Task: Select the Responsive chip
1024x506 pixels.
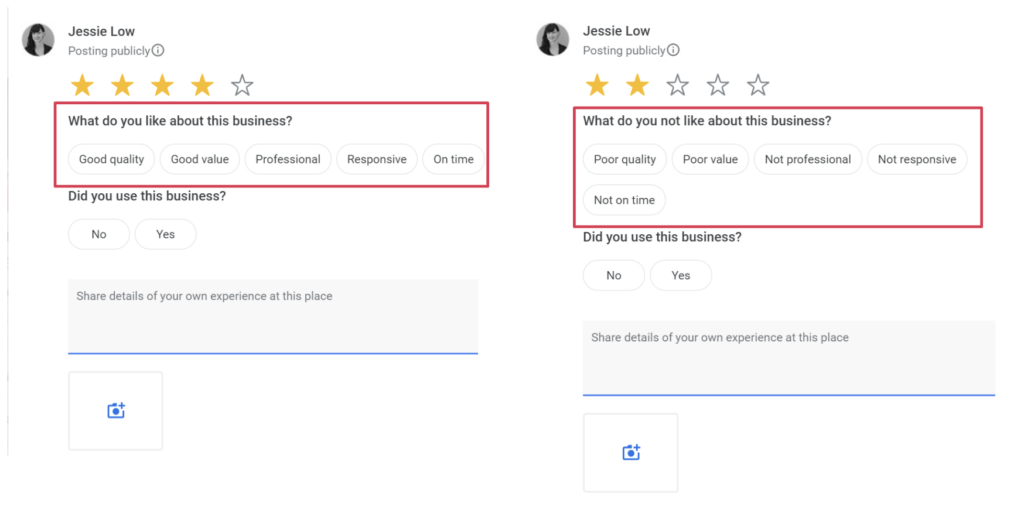Action: 377,159
